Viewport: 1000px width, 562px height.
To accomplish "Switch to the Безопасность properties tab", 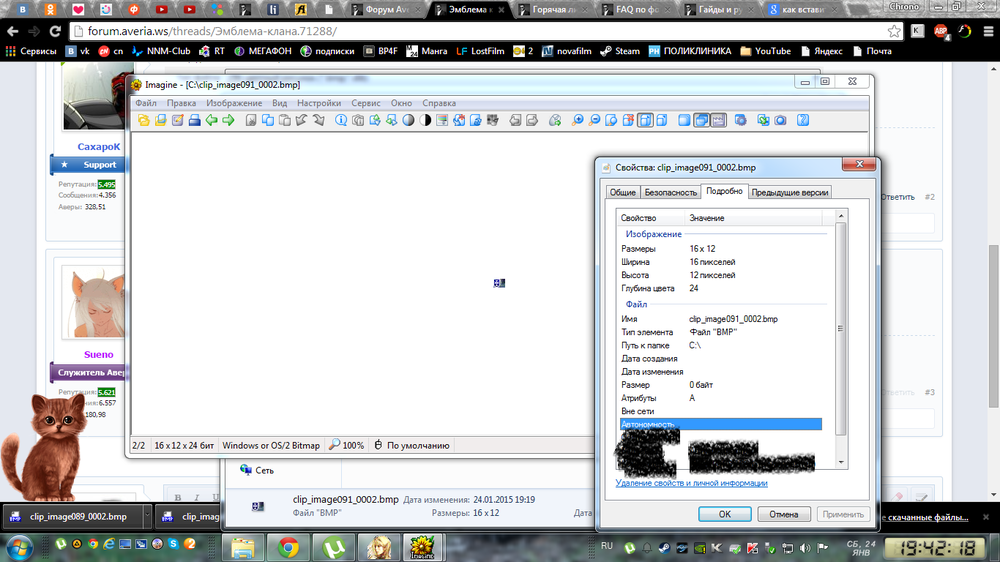I will (x=670, y=192).
